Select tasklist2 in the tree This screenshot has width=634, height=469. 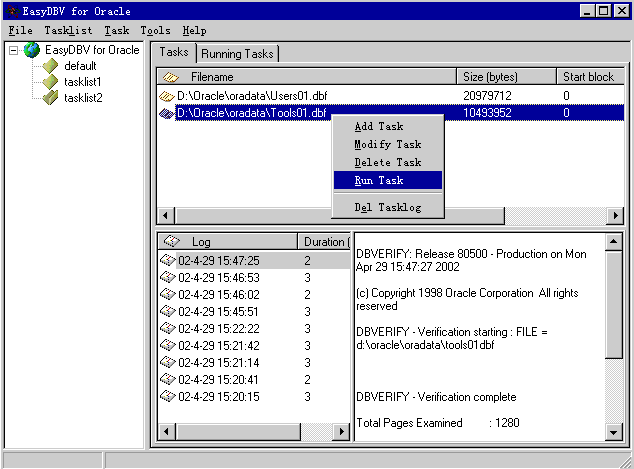tap(83, 98)
